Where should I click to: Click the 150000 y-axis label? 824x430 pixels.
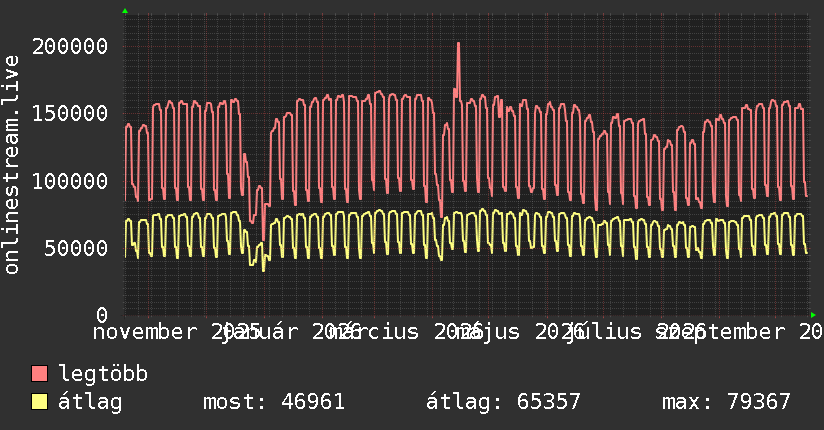pos(70,114)
